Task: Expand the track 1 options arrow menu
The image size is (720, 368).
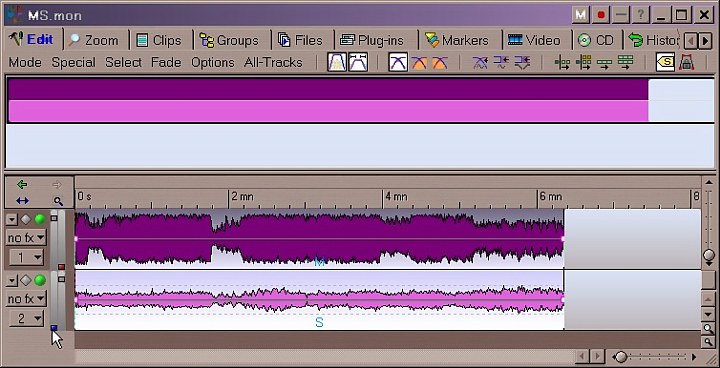Action: pyautogui.click(x=11, y=220)
